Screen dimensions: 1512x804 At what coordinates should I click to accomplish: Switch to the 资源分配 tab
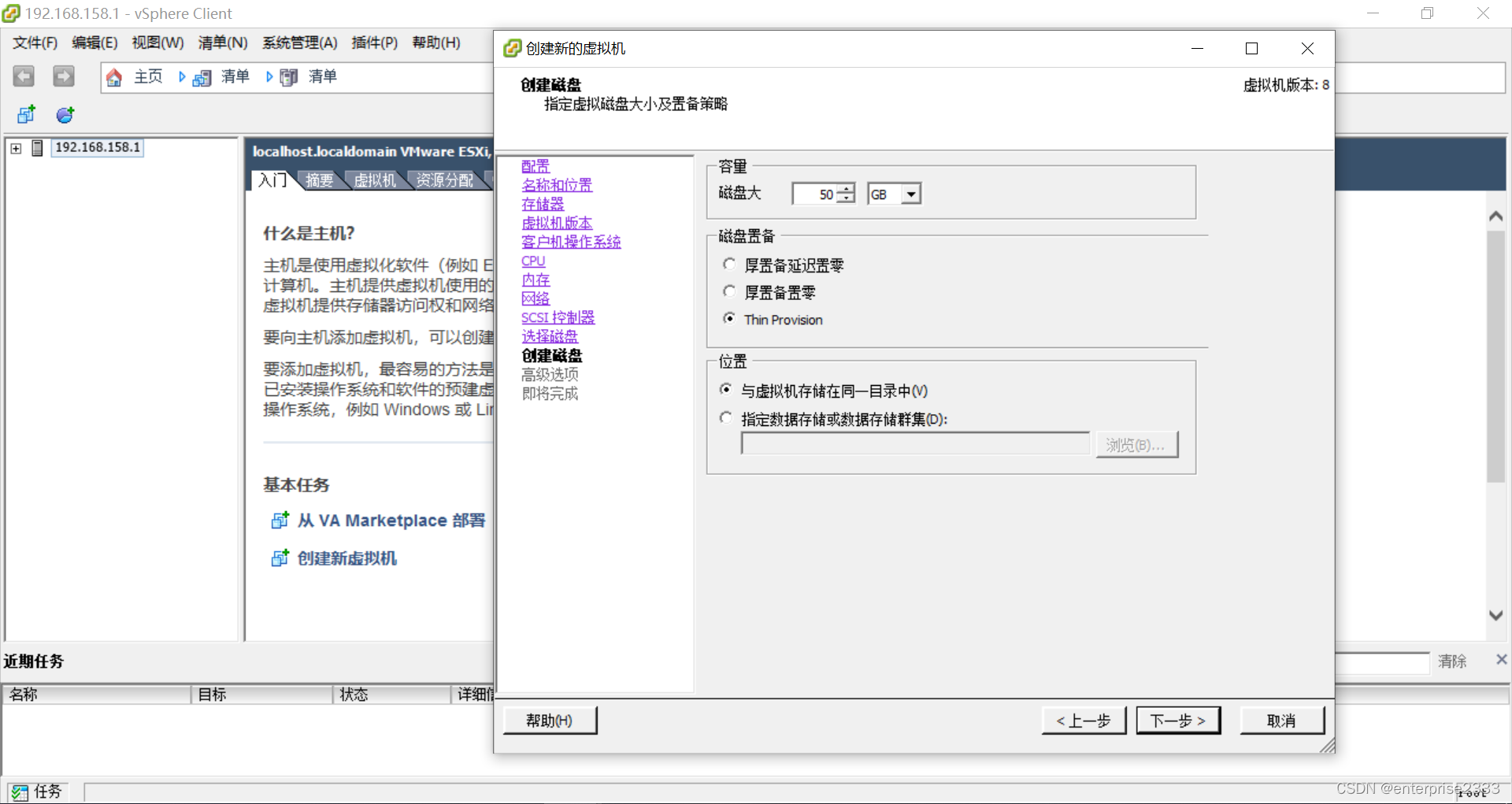coord(444,180)
